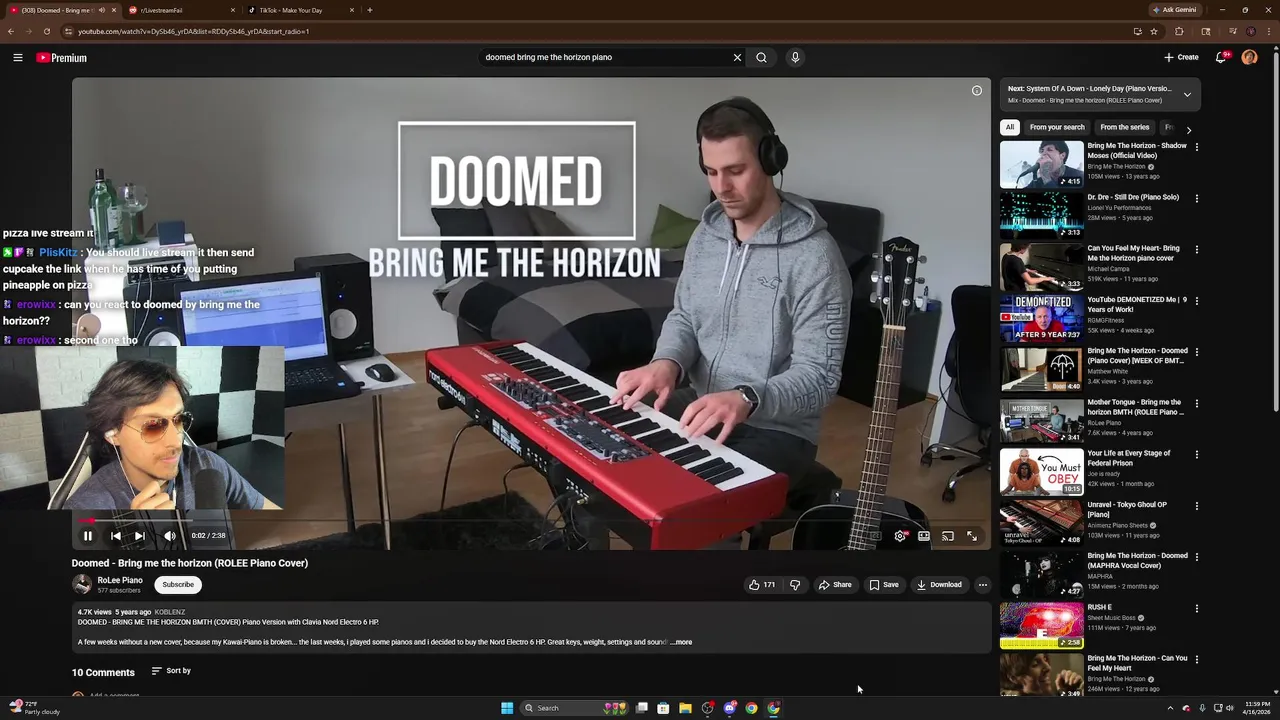
Task: Enter full screen mode
Action: pyautogui.click(x=971, y=536)
